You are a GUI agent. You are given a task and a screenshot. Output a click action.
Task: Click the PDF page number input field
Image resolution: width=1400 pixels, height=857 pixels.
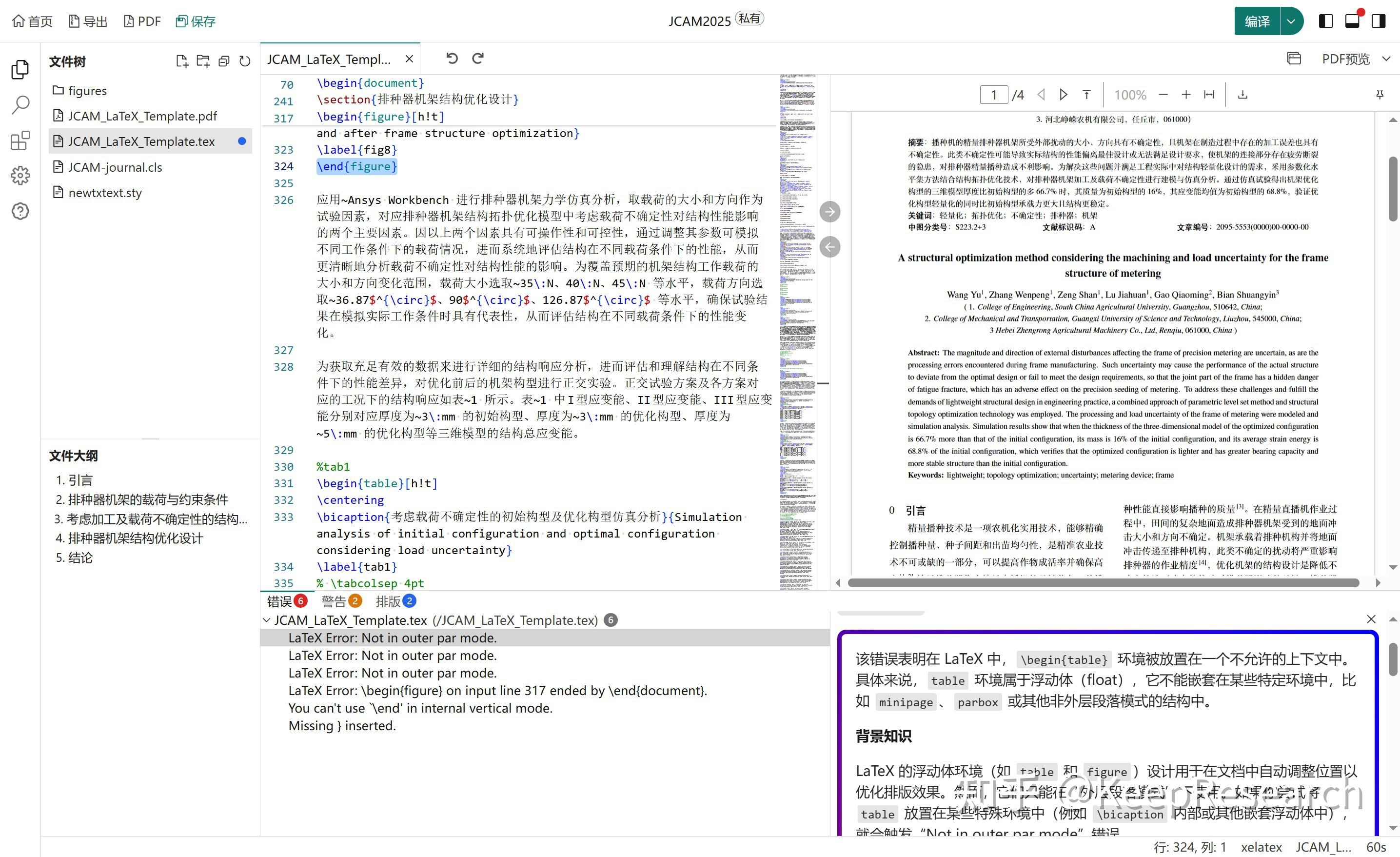click(994, 95)
